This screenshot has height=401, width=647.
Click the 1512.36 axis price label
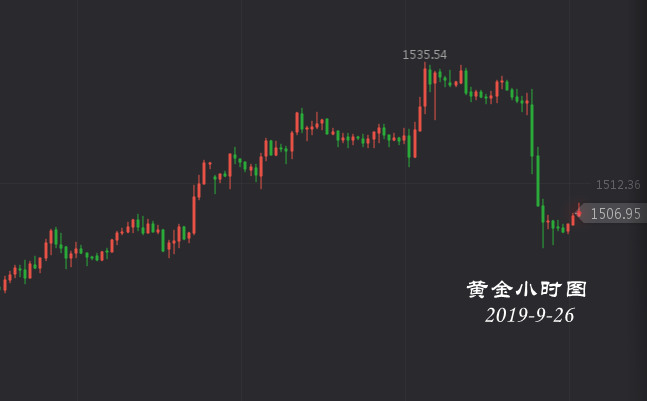(618, 184)
